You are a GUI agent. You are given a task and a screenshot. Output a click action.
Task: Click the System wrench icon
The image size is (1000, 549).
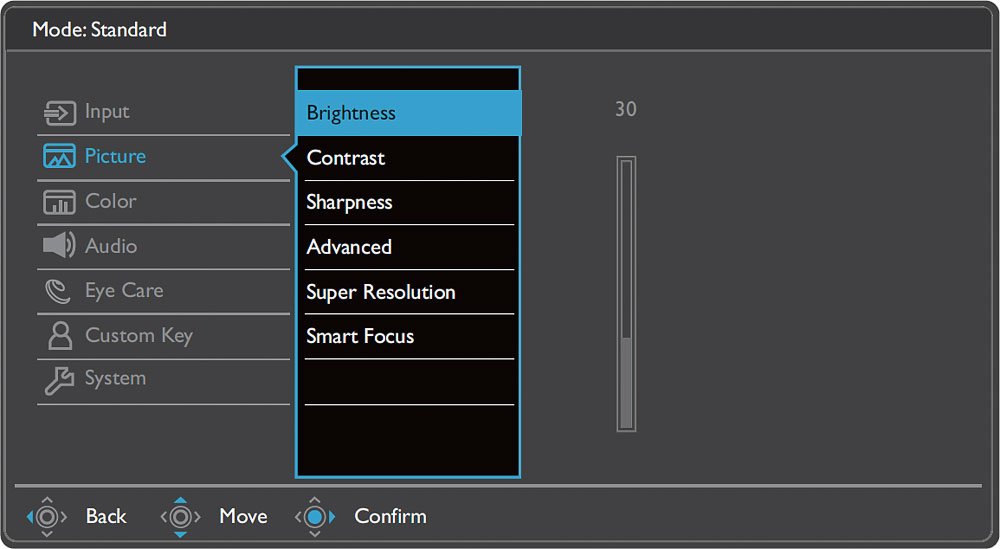[59, 380]
